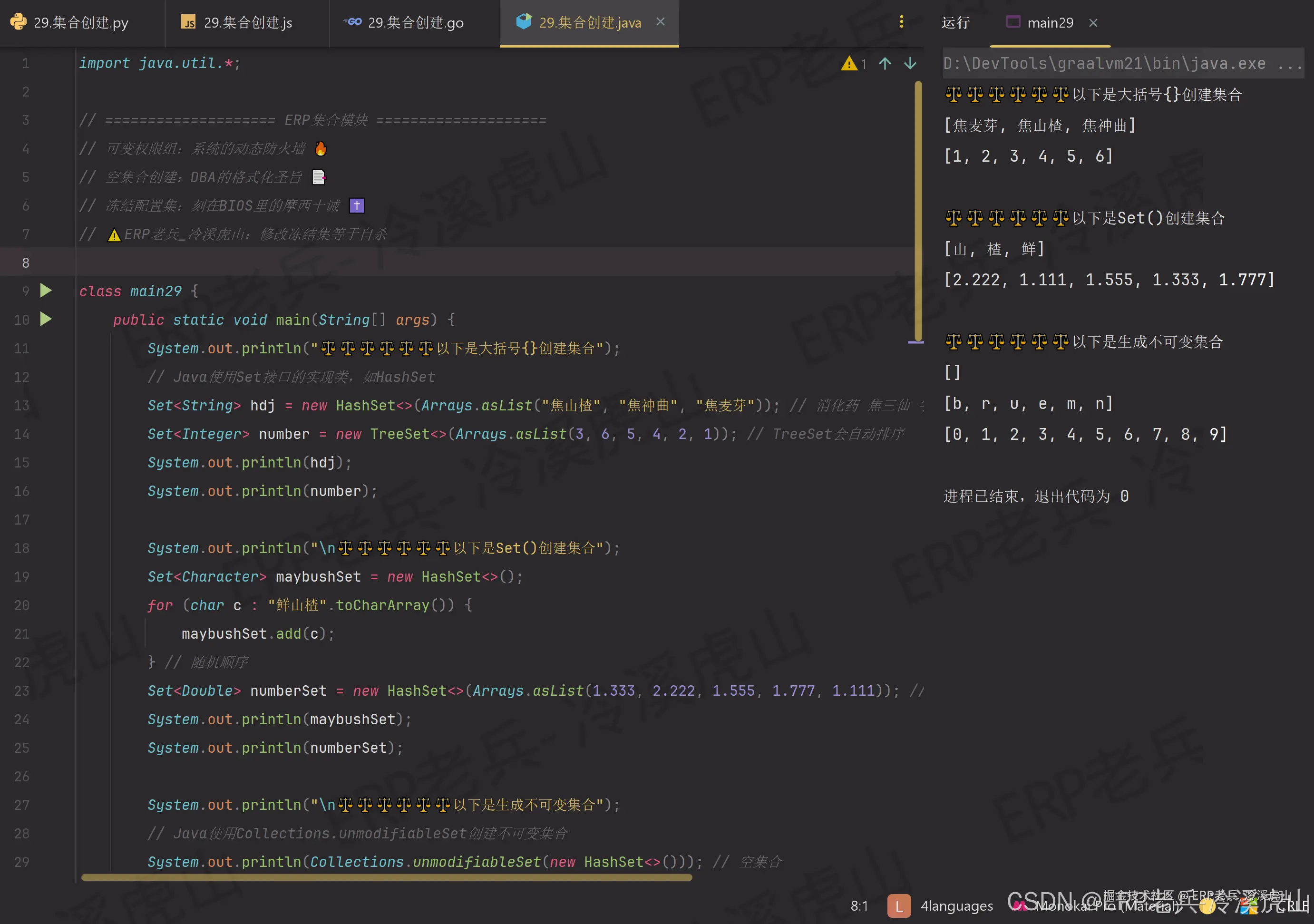Open the 29.集合创建.go tab

coord(415,23)
